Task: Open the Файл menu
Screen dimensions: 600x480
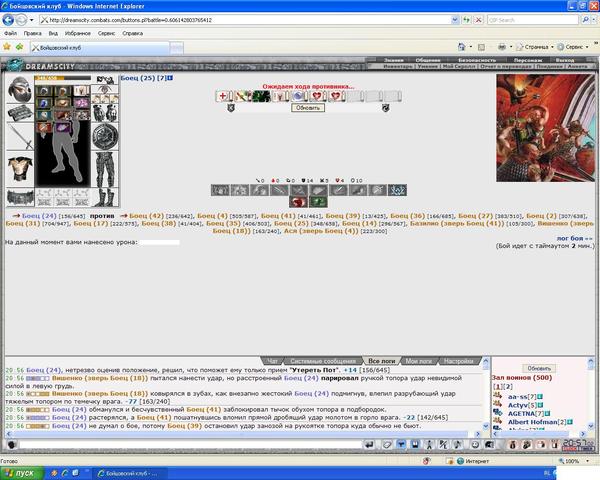Action: pos(10,33)
